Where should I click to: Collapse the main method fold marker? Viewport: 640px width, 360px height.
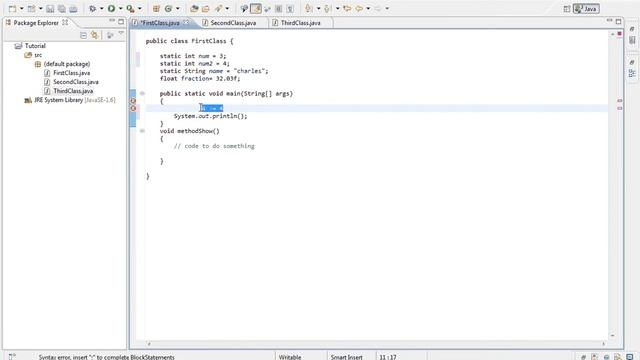click(142, 93)
